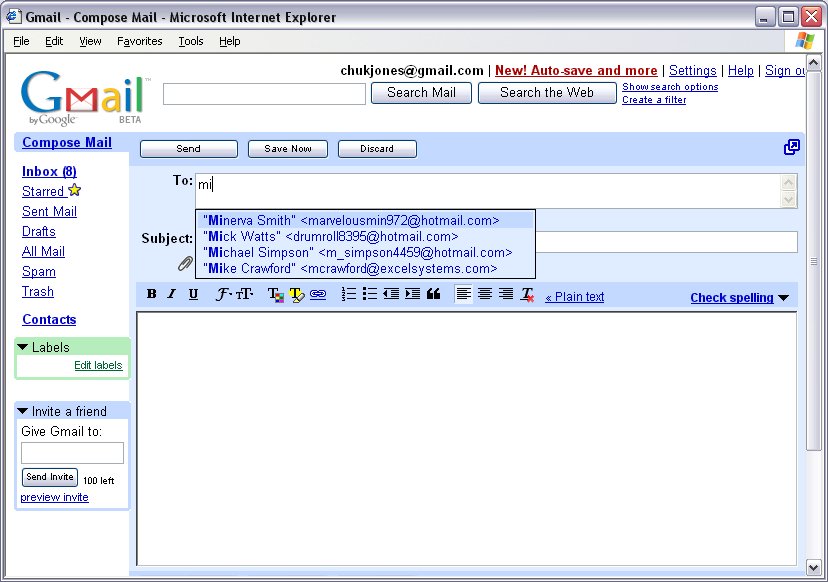Collapse the Labels section

pyautogui.click(x=22, y=347)
